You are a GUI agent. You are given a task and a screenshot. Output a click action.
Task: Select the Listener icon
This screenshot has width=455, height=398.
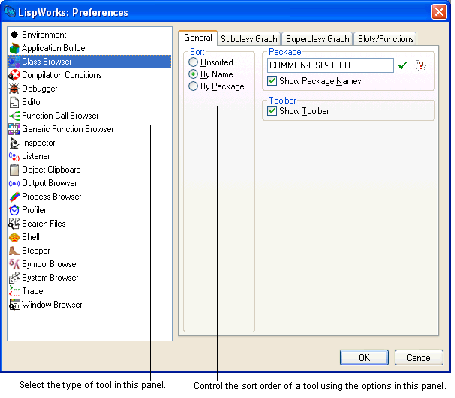pos(14,156)
